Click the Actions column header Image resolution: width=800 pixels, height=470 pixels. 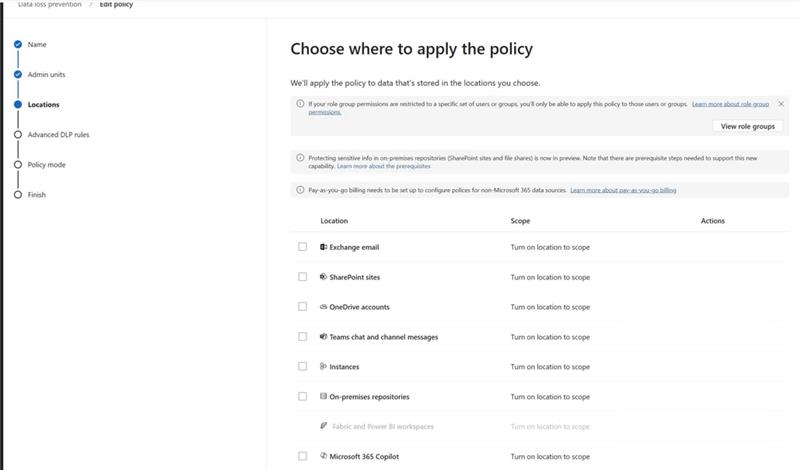click(713, 221)
